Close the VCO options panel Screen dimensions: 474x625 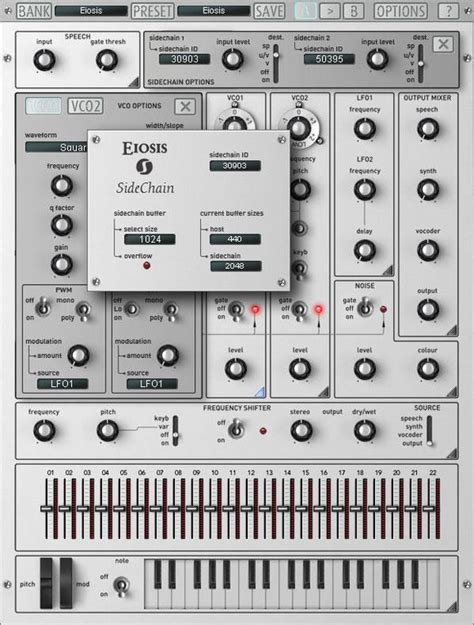[185, 106]
